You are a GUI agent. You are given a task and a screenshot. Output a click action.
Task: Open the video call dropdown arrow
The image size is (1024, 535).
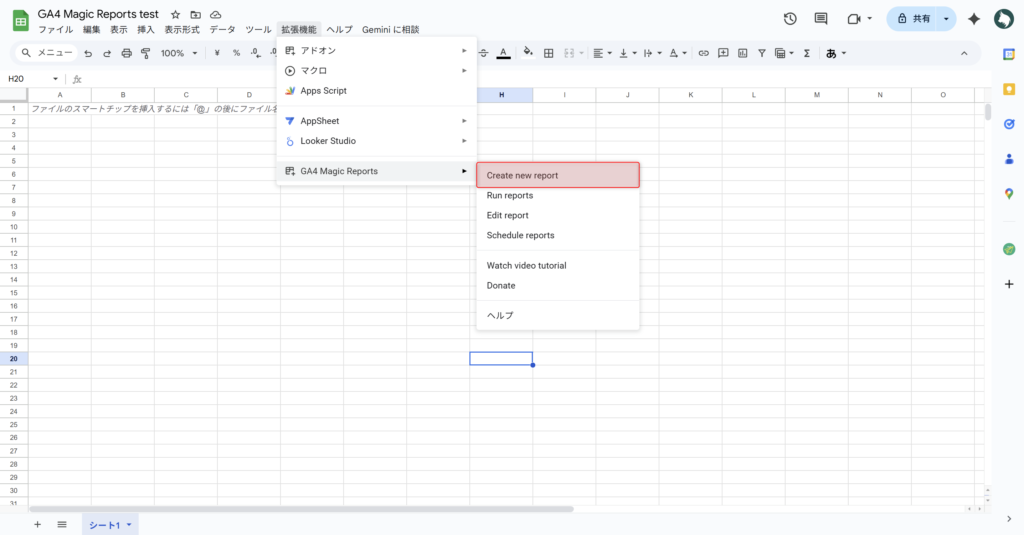(x=869, y=19)
